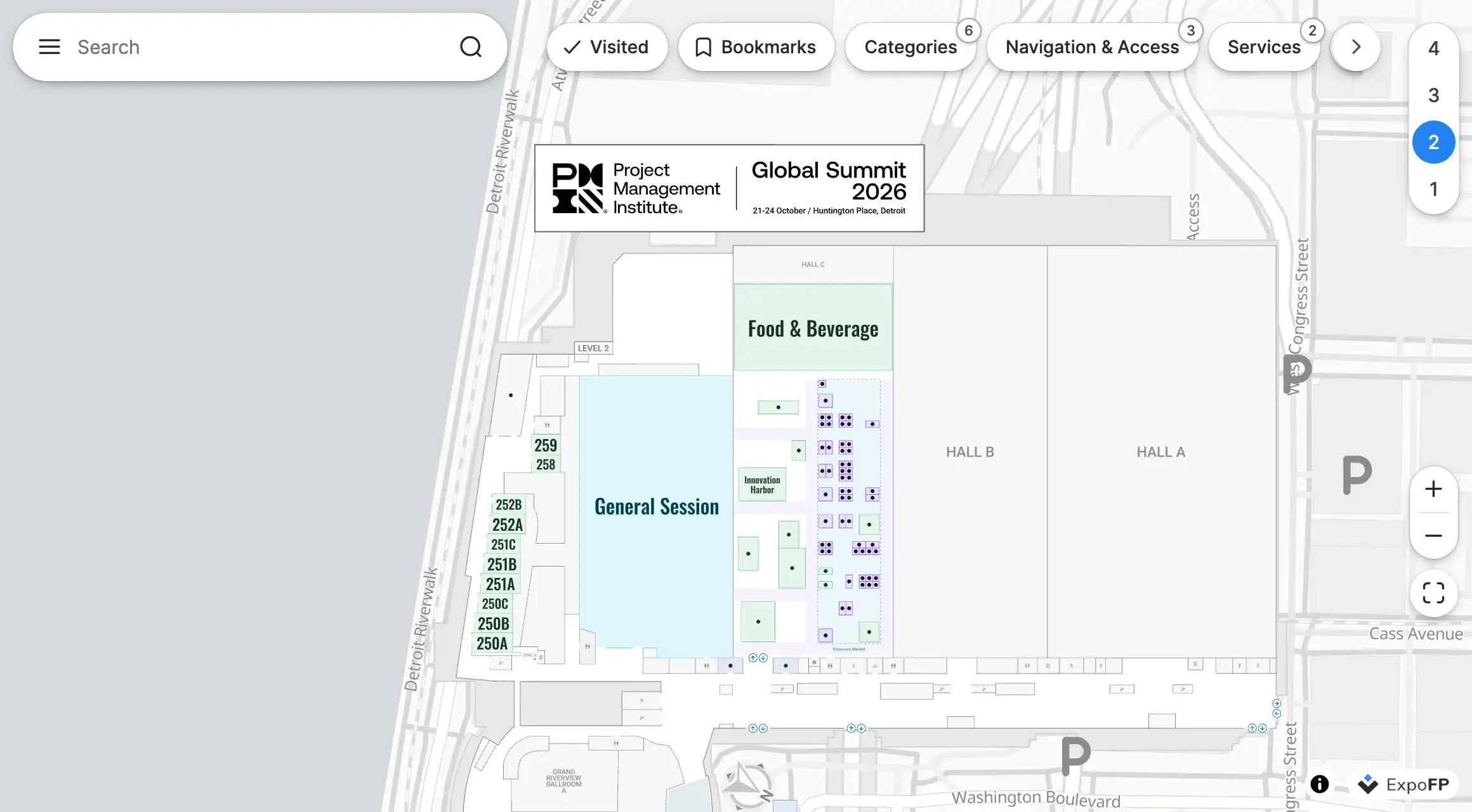Click the magnifying glass search icon
This screenshot has height=812, width=1472.
point(471,47)
